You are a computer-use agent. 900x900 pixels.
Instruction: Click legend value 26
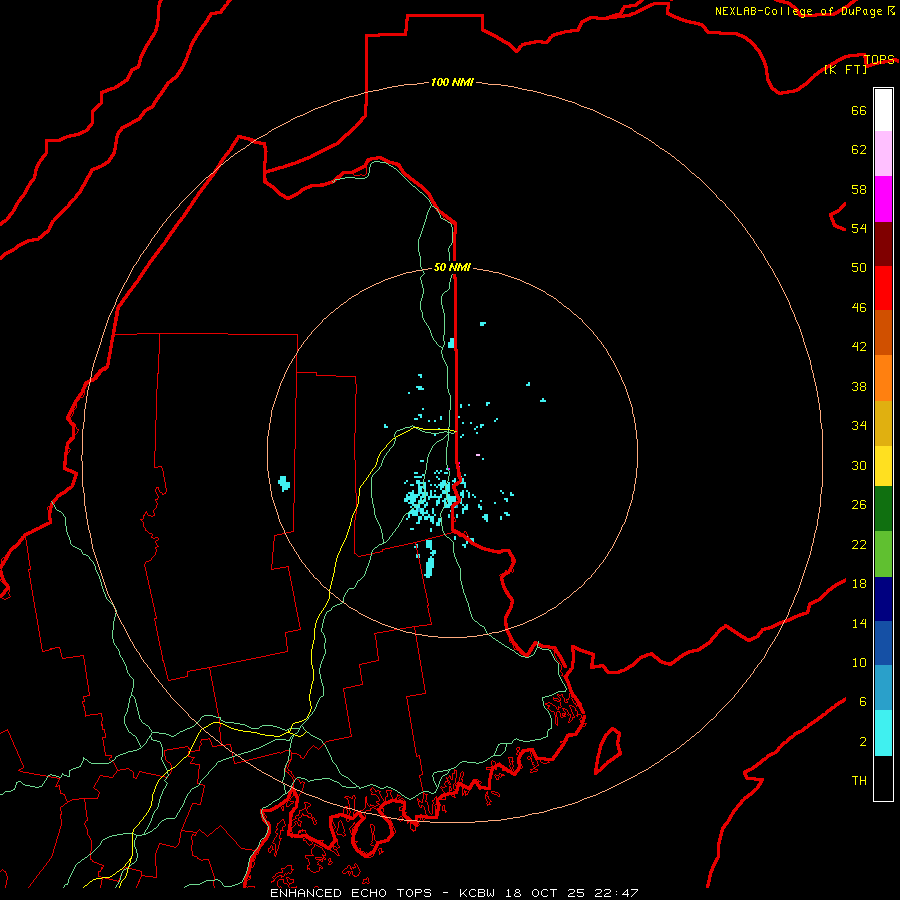859,505
